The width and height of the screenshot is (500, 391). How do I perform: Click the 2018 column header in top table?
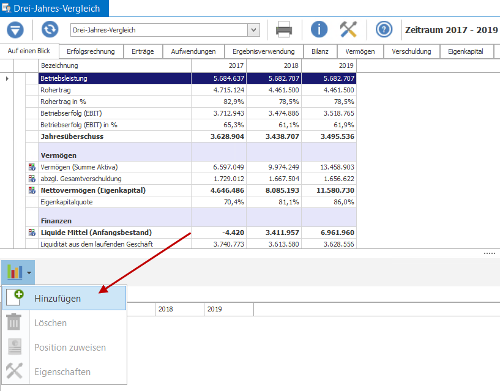[274, 66]
